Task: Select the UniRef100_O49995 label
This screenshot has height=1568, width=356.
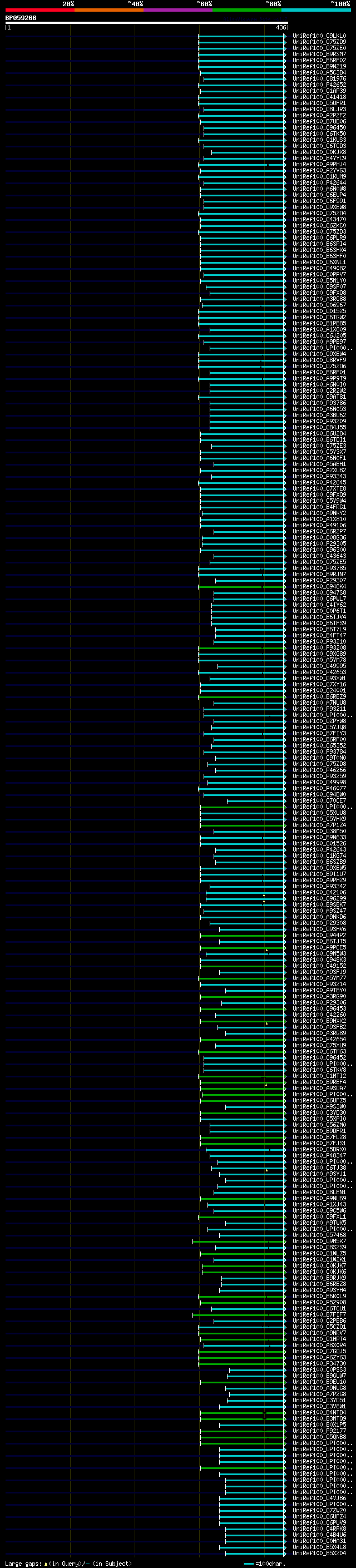Action: pos(319,666)
